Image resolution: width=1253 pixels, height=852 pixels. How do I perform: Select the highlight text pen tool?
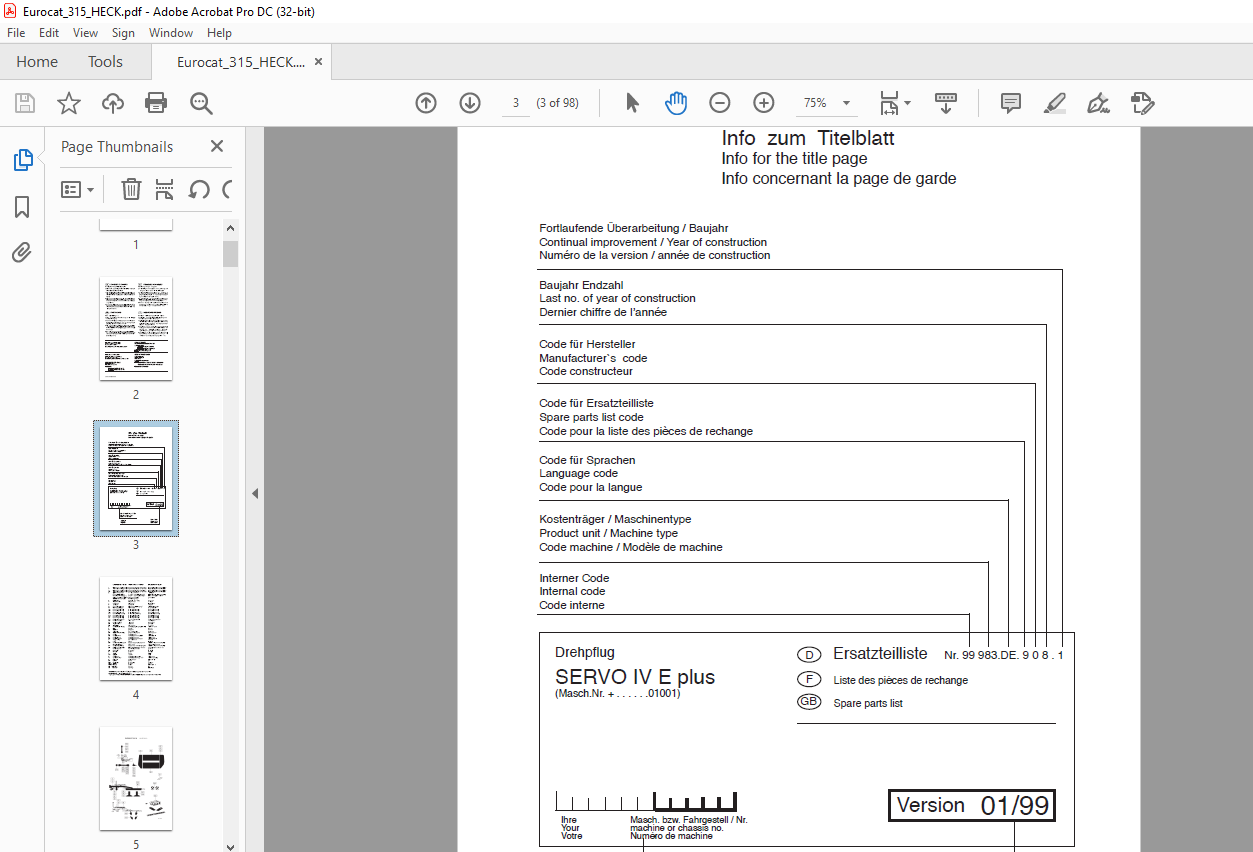pyautogui.click(x=1054, y=103)
